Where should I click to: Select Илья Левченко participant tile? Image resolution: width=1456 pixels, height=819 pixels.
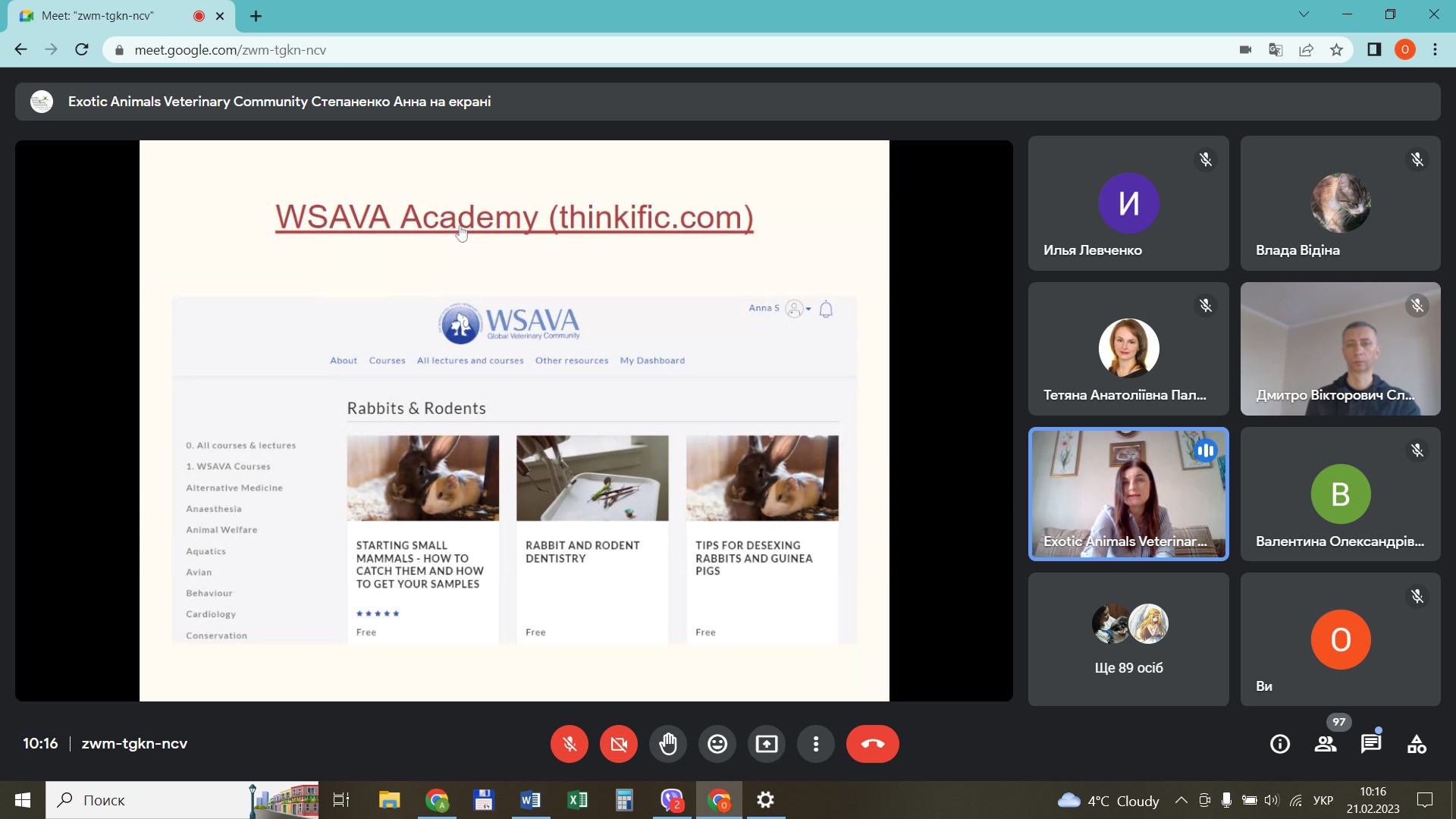[x=1128, y=203]
